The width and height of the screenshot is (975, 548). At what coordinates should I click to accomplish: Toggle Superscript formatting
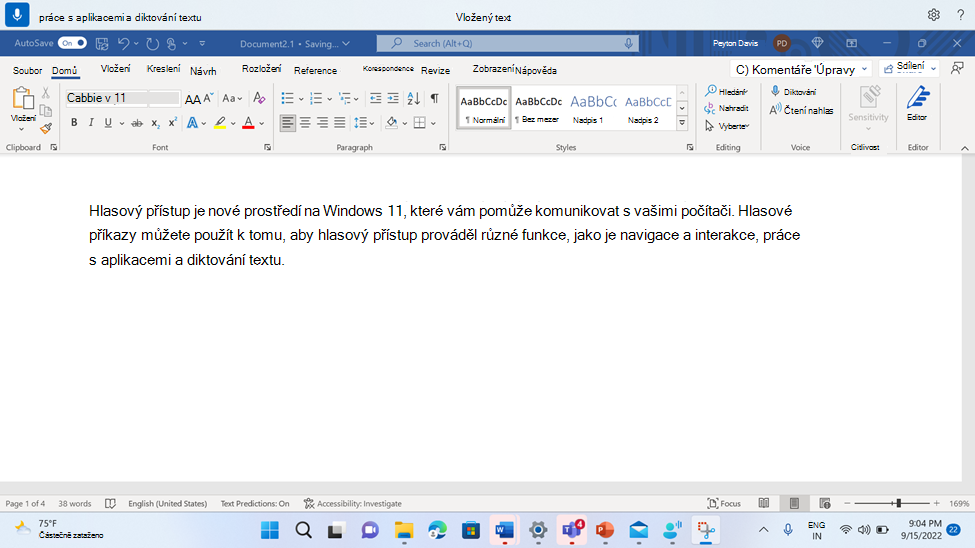click(x=173, y=123)
